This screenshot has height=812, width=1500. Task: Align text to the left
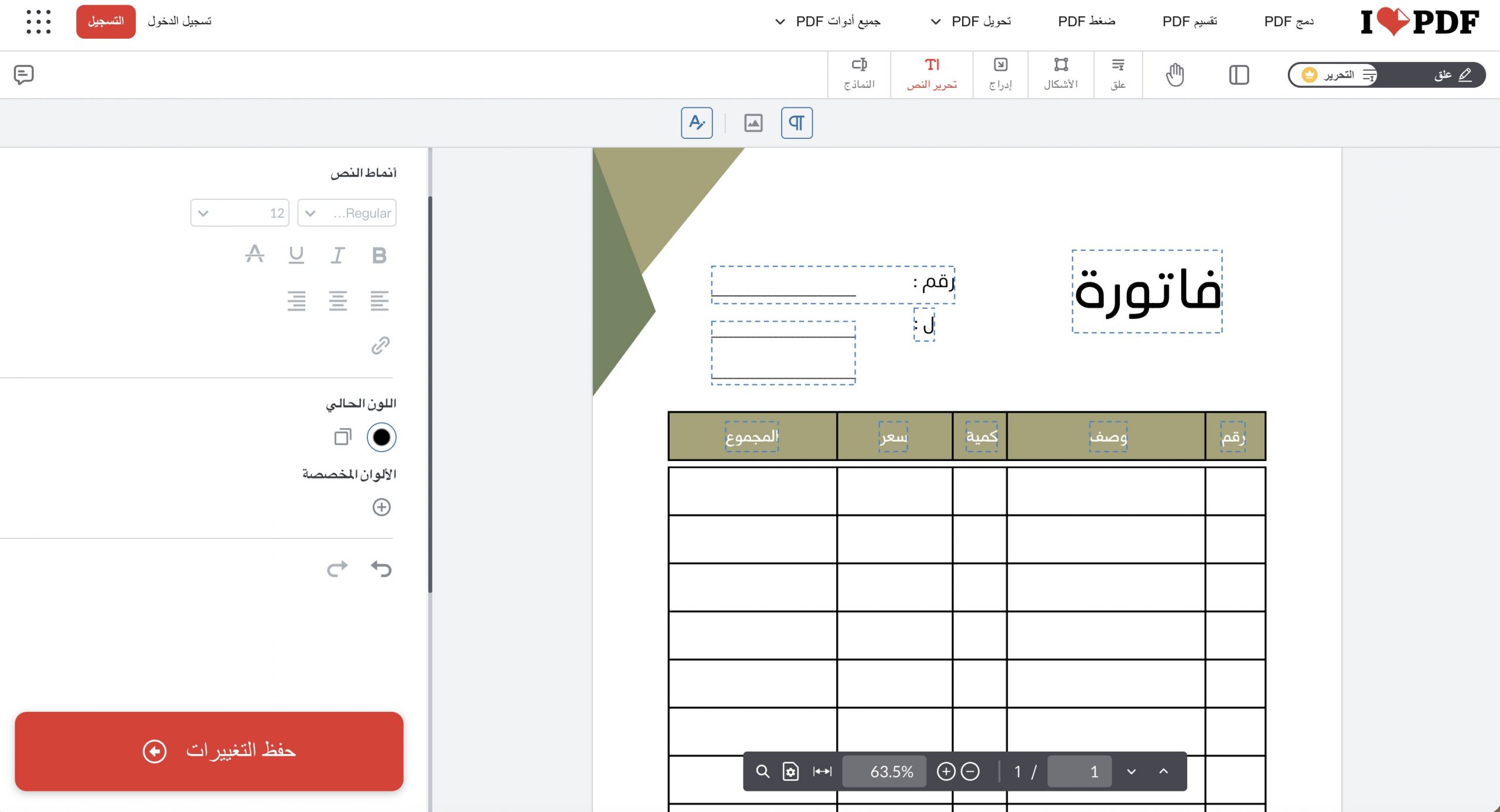click(x=379, y=301)
